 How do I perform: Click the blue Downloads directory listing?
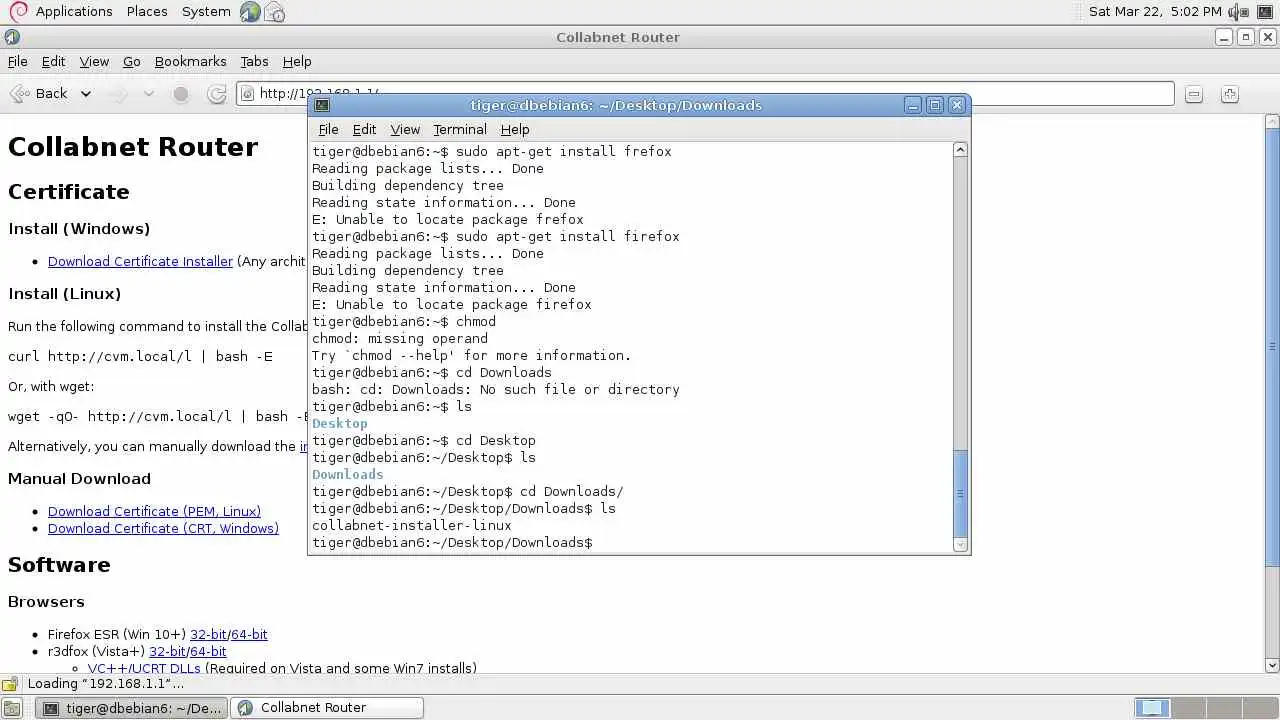click(348, 474)
